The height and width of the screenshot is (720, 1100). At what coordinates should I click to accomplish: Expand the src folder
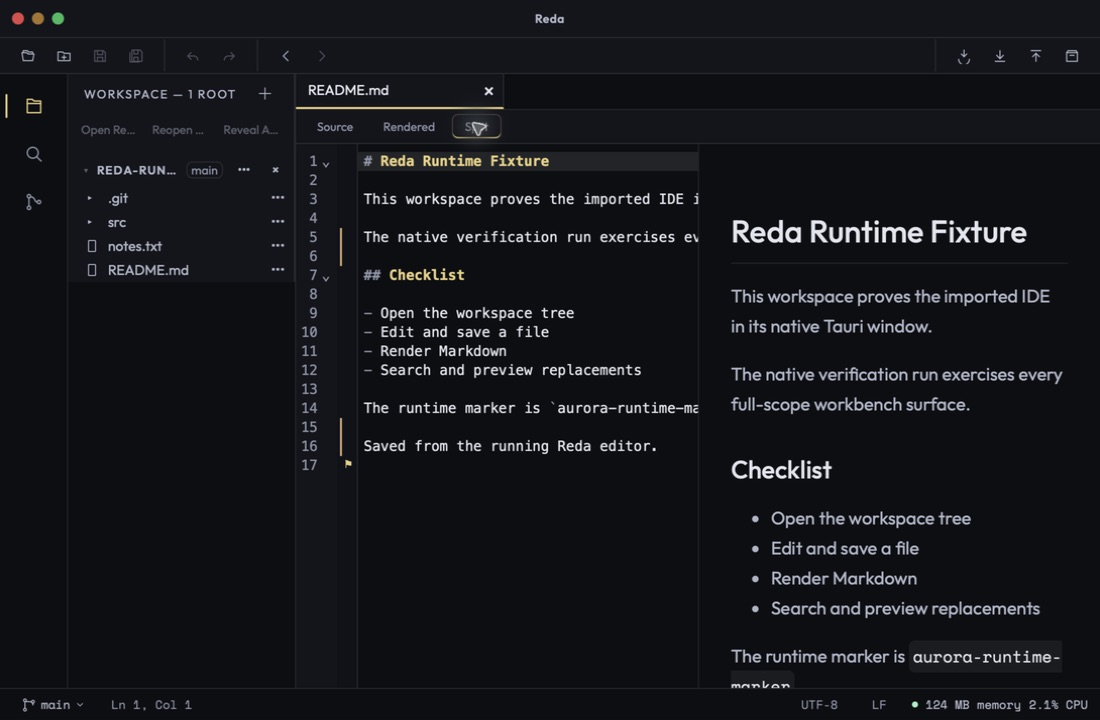pos(90,222)
